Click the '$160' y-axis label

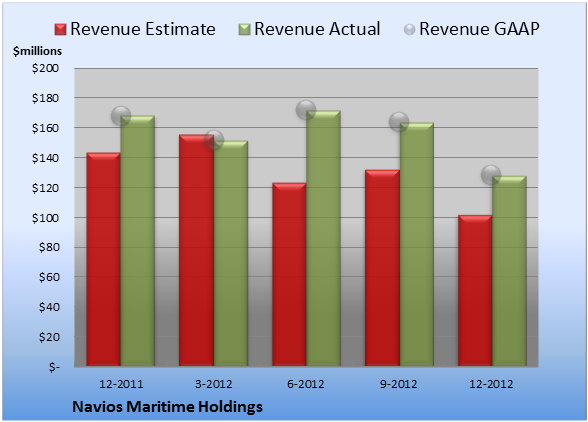coord(45,128)
